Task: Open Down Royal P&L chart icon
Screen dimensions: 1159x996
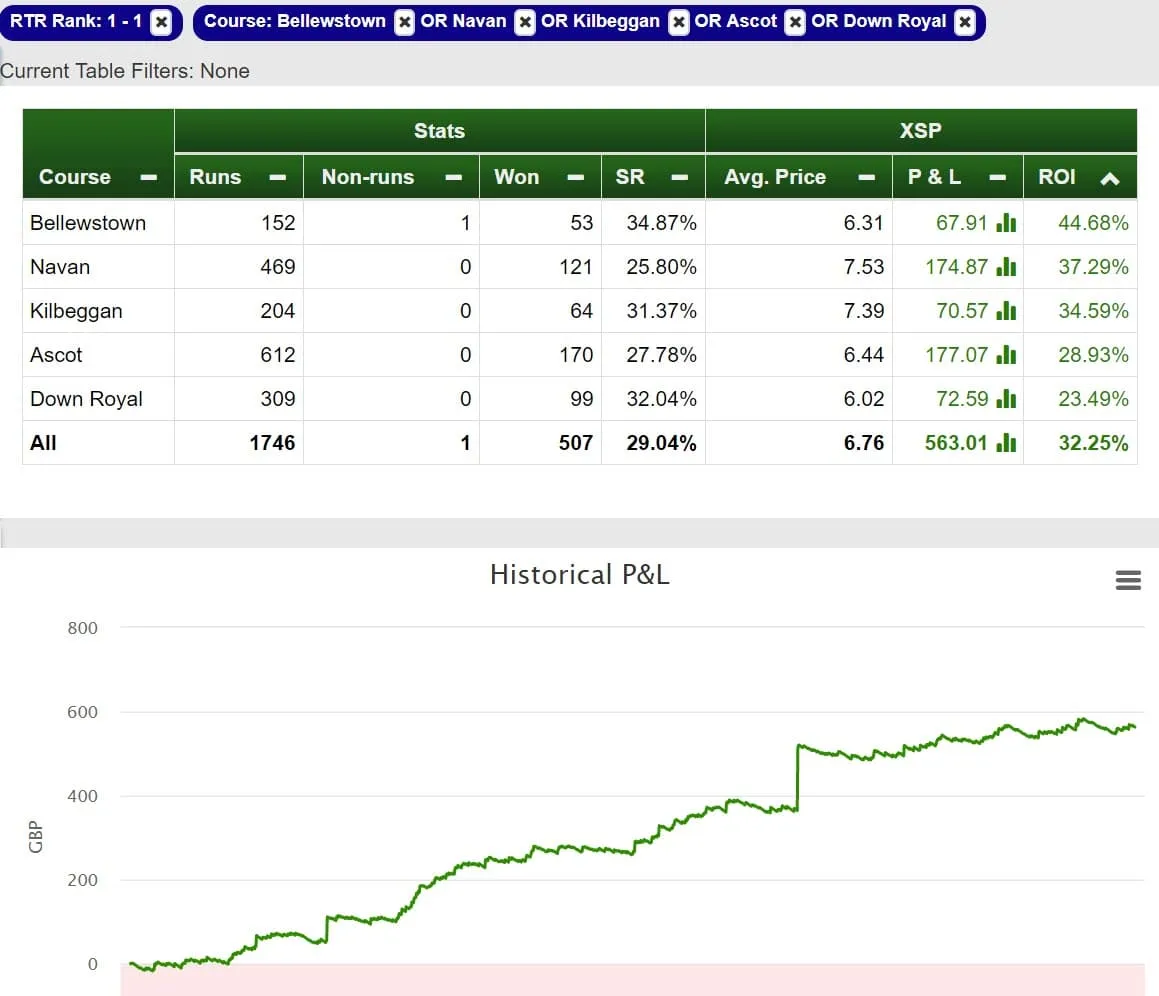Action: tap(1006, 399)
